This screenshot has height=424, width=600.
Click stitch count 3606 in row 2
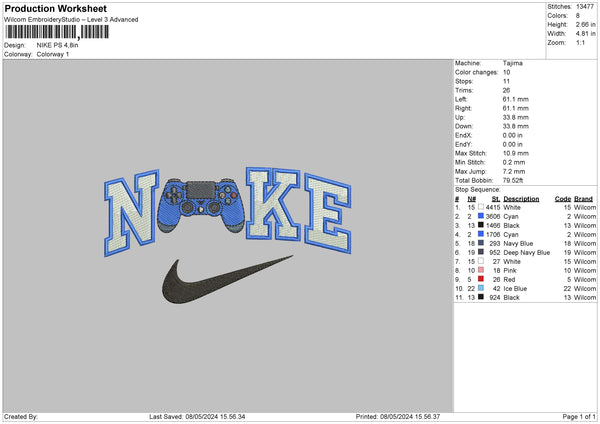coord(493,217)
